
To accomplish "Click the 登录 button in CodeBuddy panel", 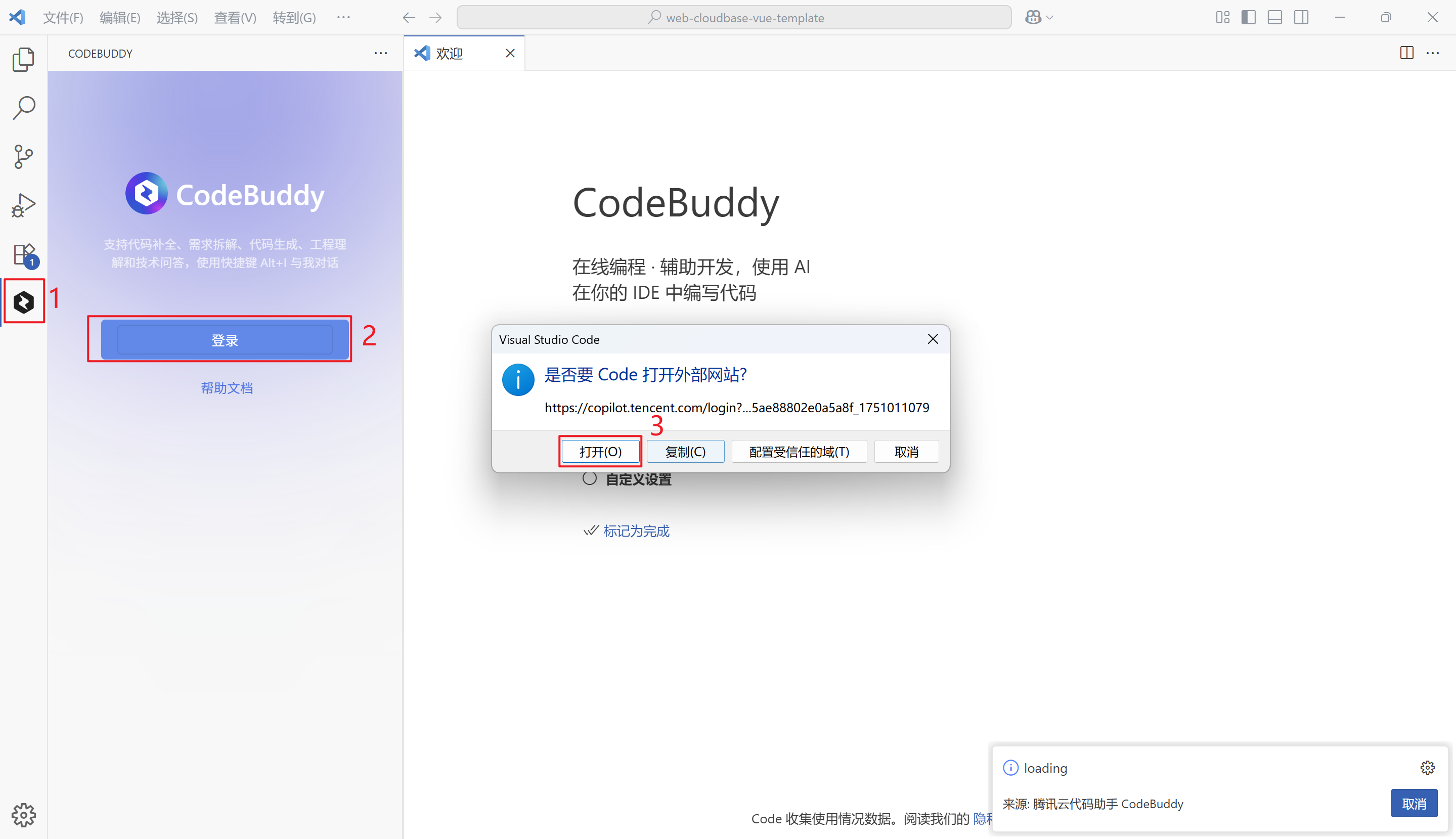I will pyautogui.click(x=225, y=340).
